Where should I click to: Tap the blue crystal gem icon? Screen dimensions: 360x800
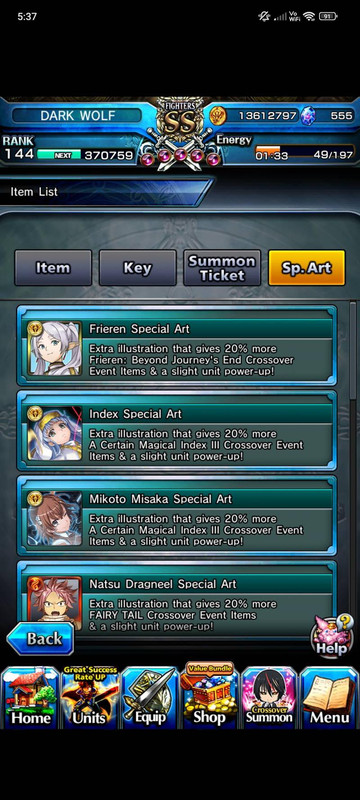(x=307, y=116)
